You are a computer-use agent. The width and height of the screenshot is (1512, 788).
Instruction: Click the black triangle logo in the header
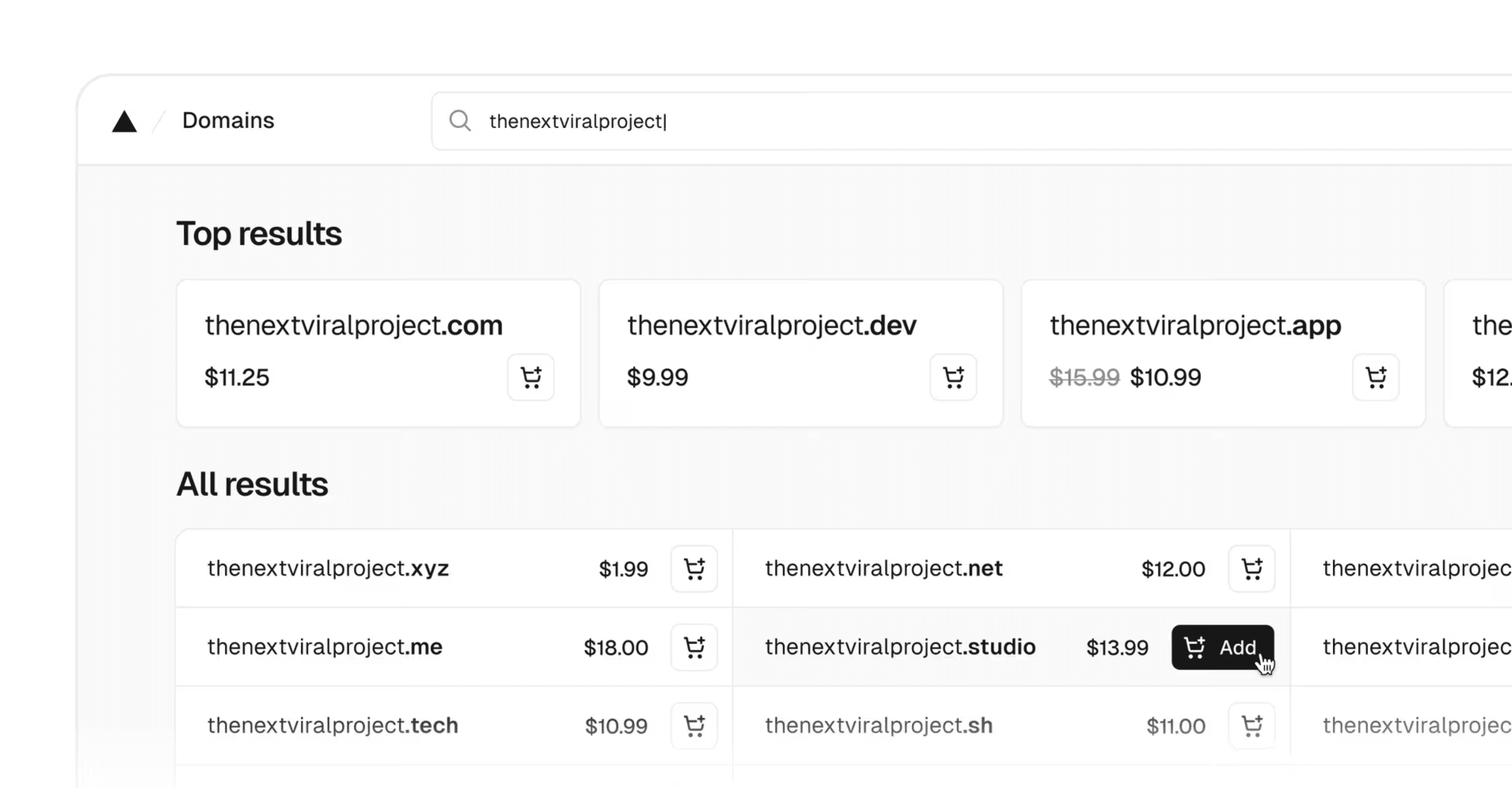tap(124, 122)
